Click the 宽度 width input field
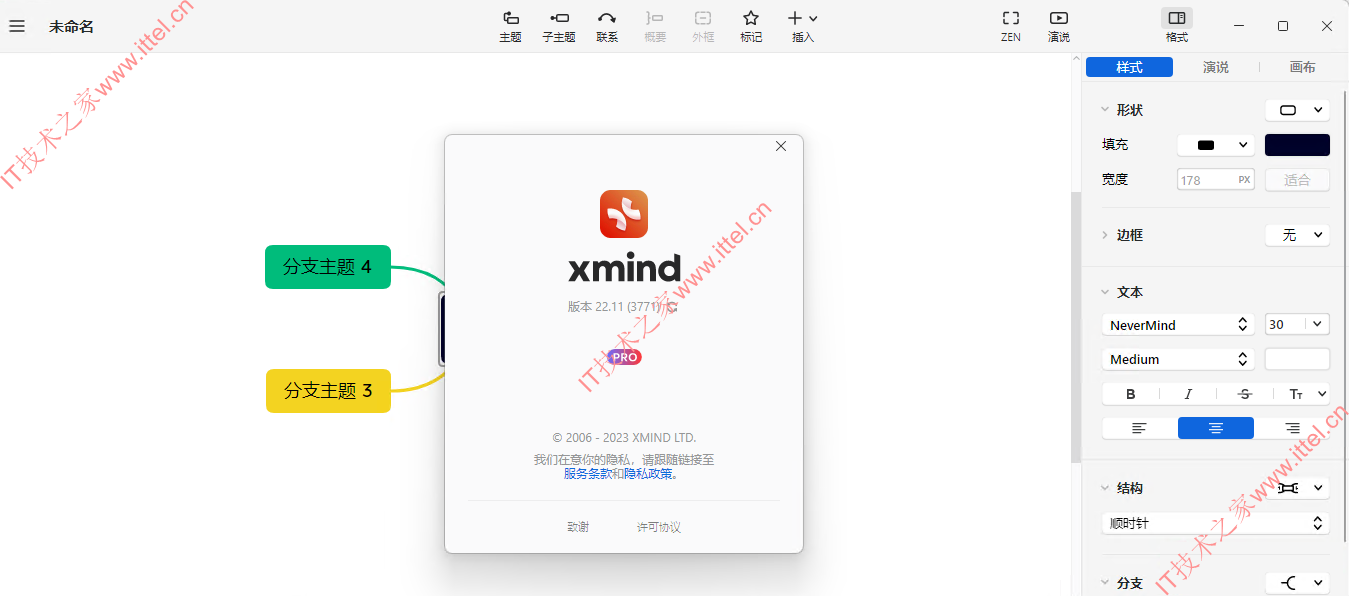 tap(1216, 180)
